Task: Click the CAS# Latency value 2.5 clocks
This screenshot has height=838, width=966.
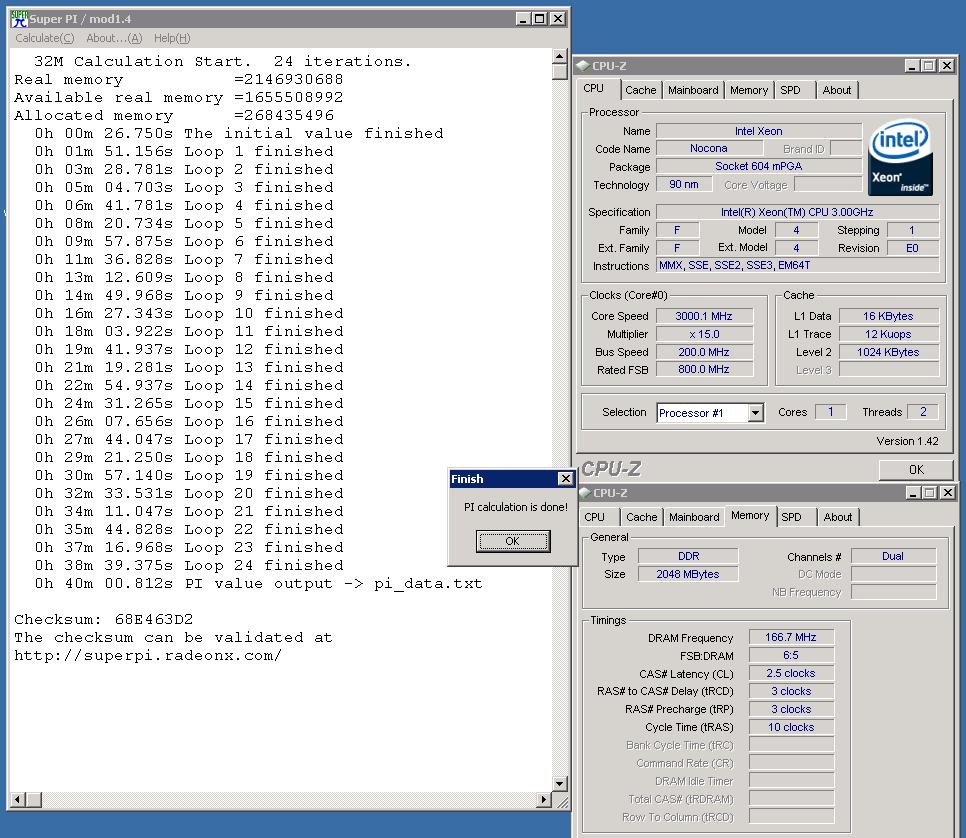Action: coord(791,673)
